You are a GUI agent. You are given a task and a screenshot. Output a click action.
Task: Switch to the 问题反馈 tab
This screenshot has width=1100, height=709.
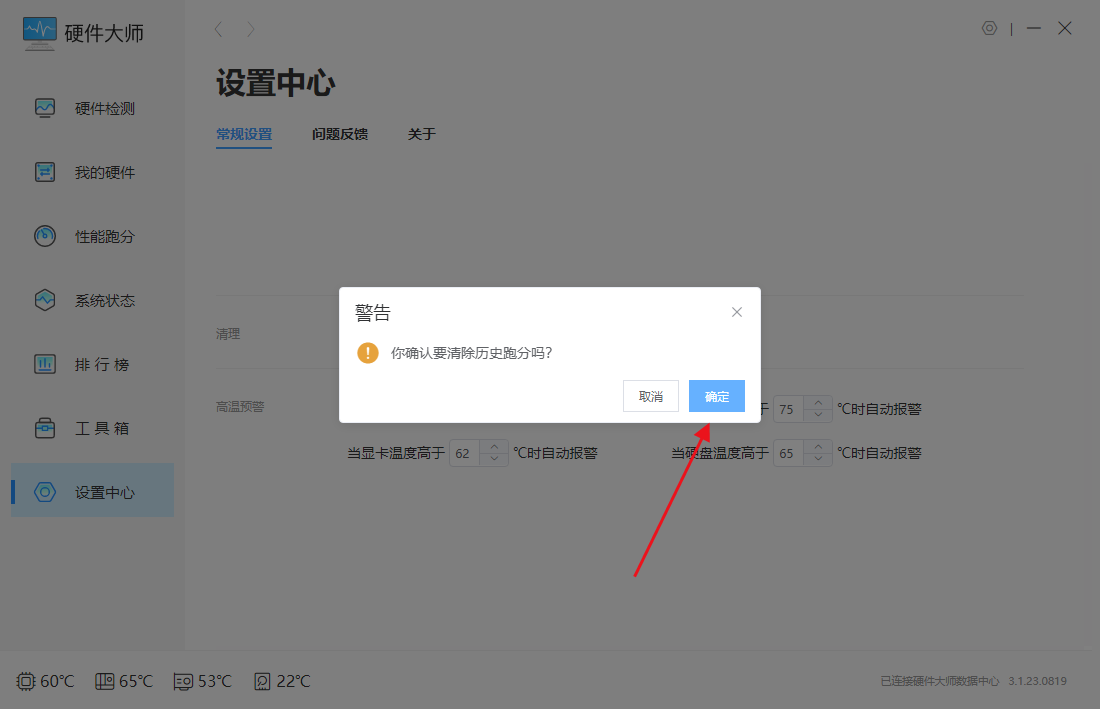pyautogui.click(x=340, y=134)
